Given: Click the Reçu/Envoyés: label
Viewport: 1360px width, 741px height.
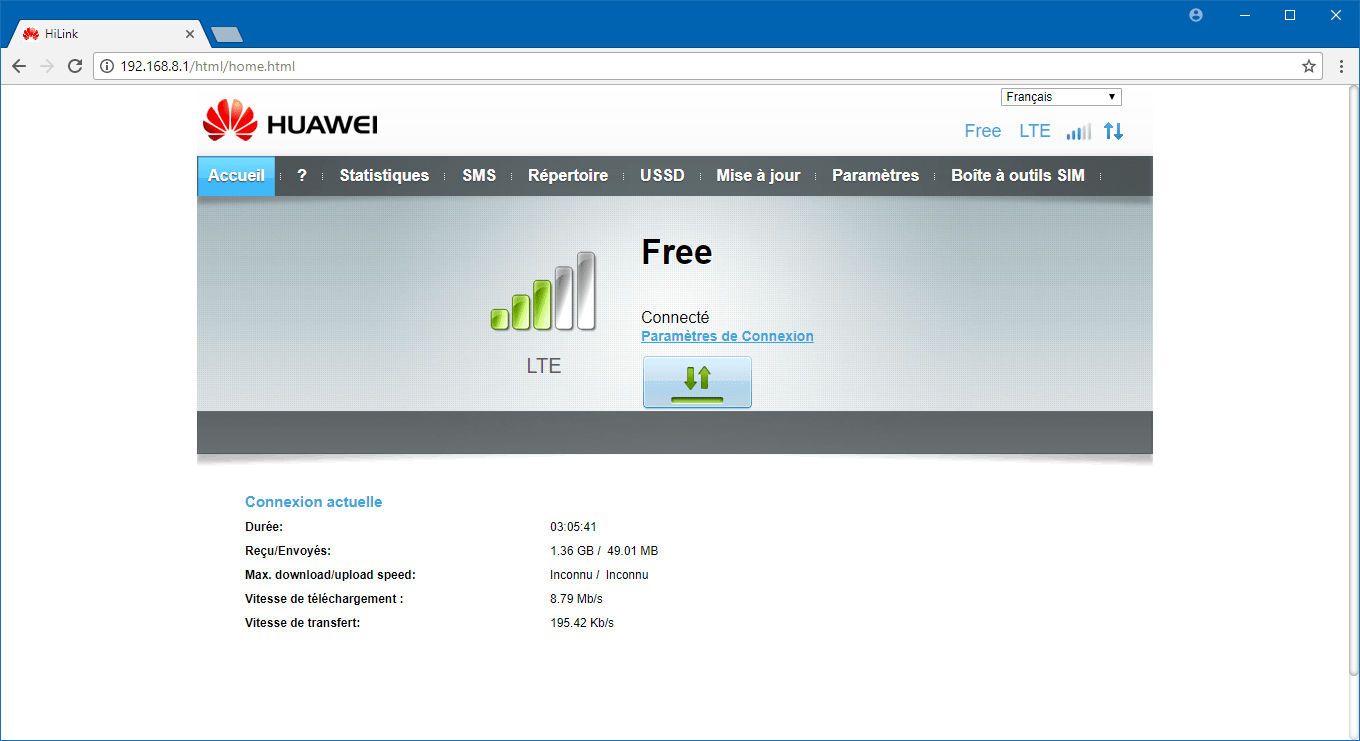Looking at the screenshot, I should tap(288, 551).
